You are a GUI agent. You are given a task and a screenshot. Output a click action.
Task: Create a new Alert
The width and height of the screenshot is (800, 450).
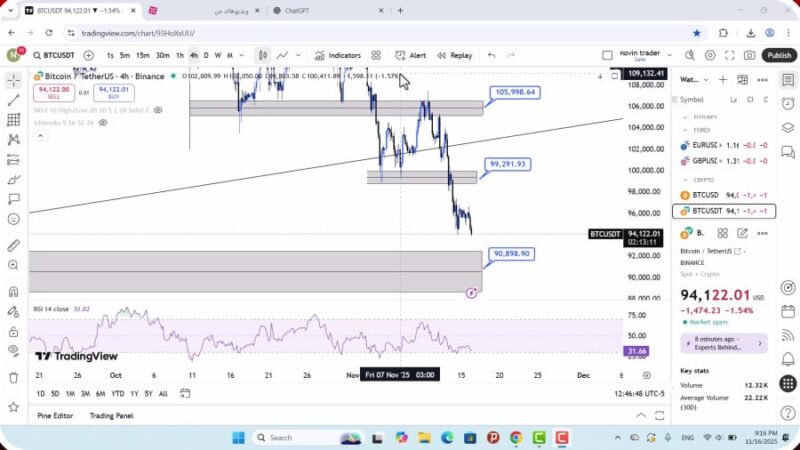click(x=411, y=55)
